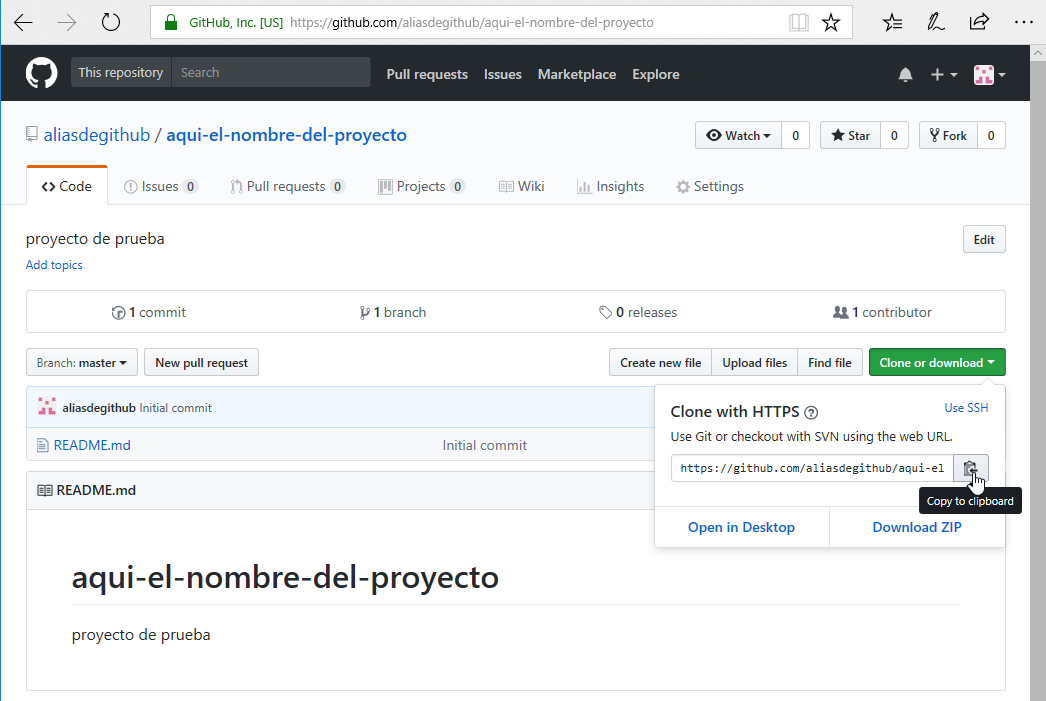Click the page scrollbar up arrow

tap(1038, 53)
